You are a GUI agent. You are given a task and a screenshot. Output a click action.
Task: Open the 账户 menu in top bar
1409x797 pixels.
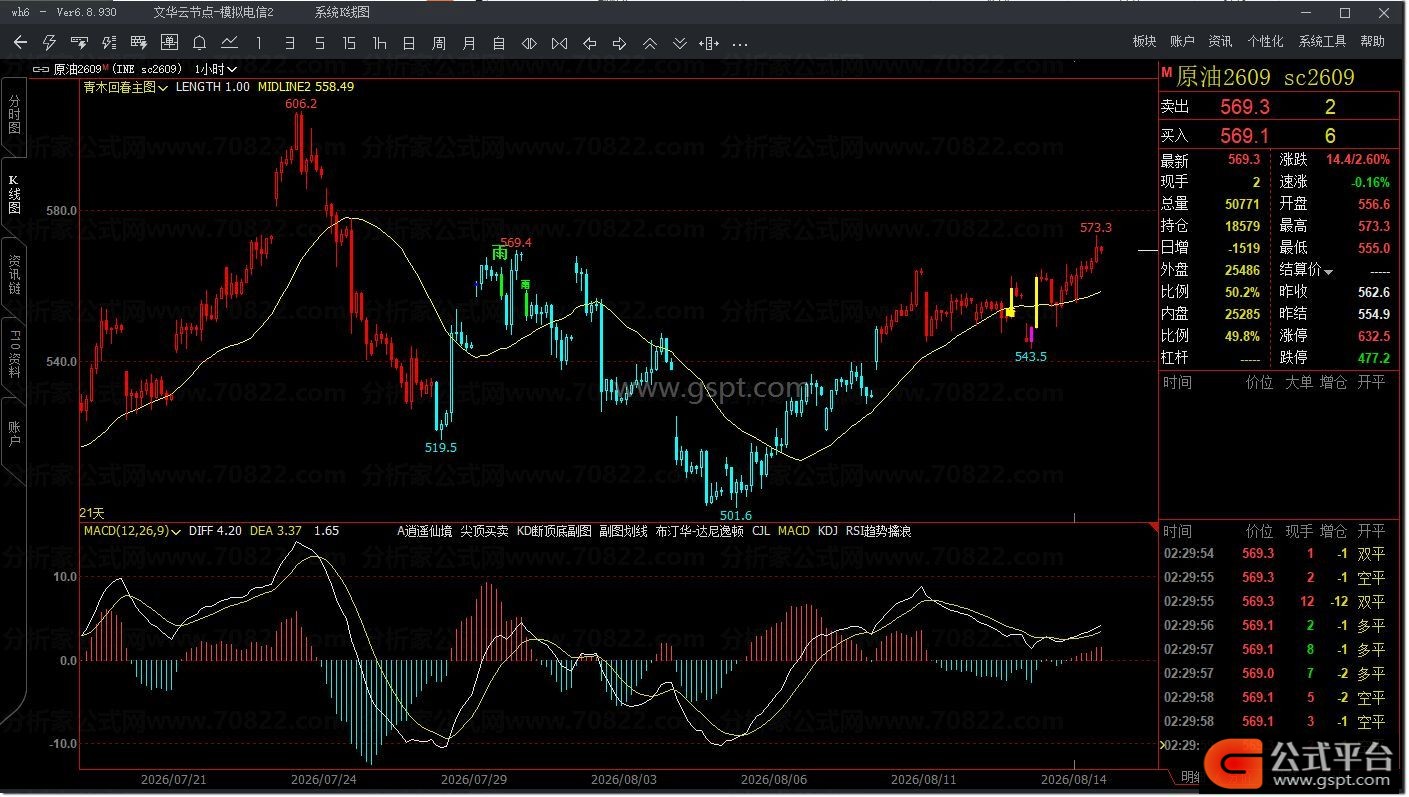click(1182, 41)
